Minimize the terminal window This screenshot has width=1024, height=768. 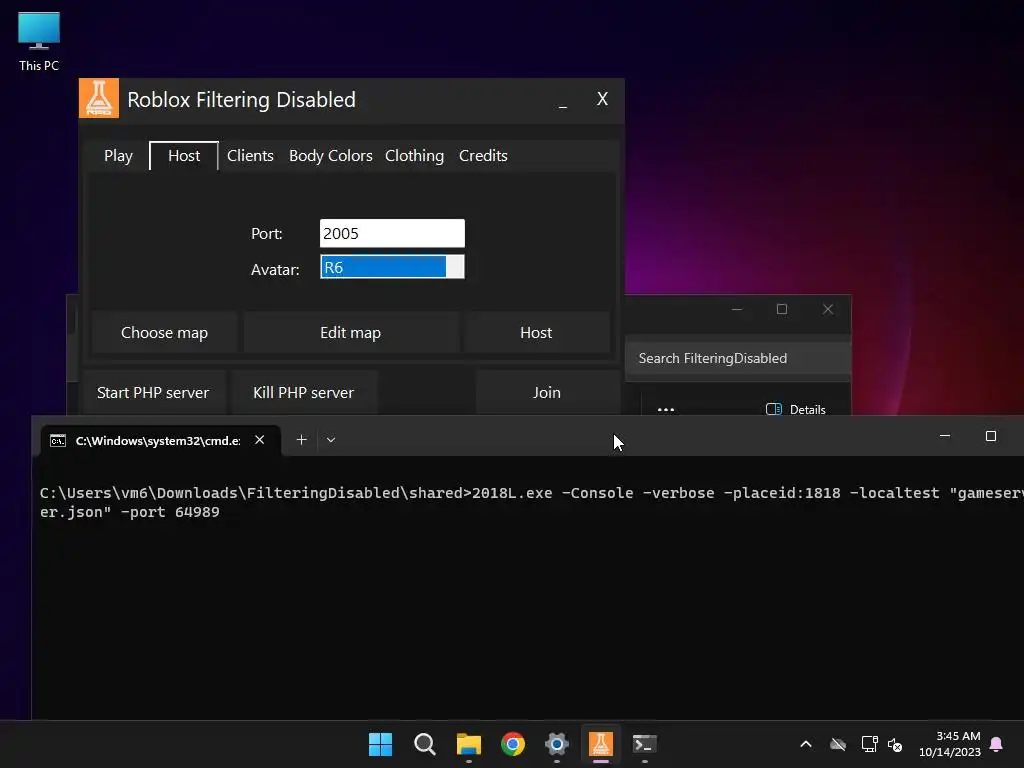[945, 436]
